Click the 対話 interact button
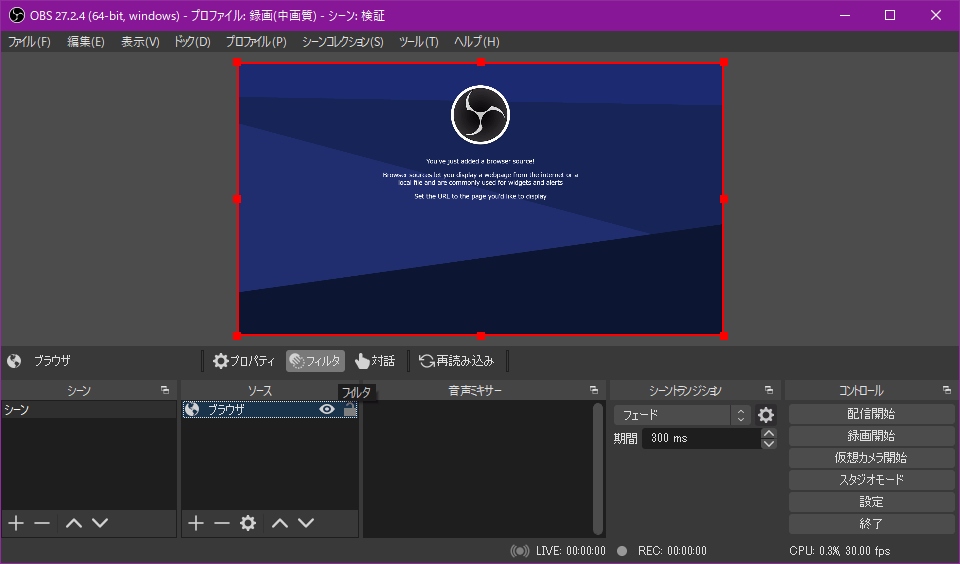Viewport: 960px width, 564px height. click(x=375, y=361)
